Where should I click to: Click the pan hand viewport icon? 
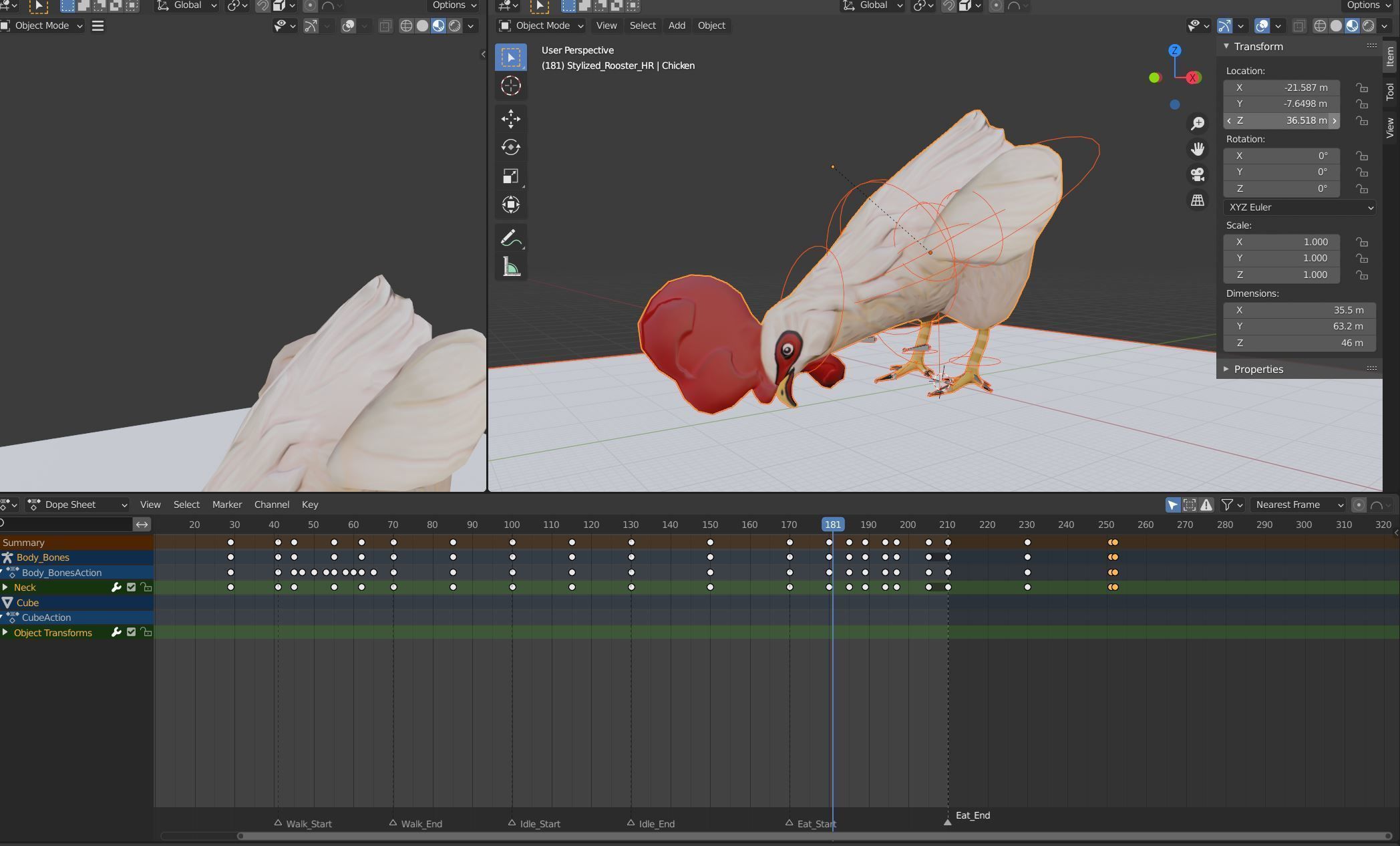(1198, 148)
